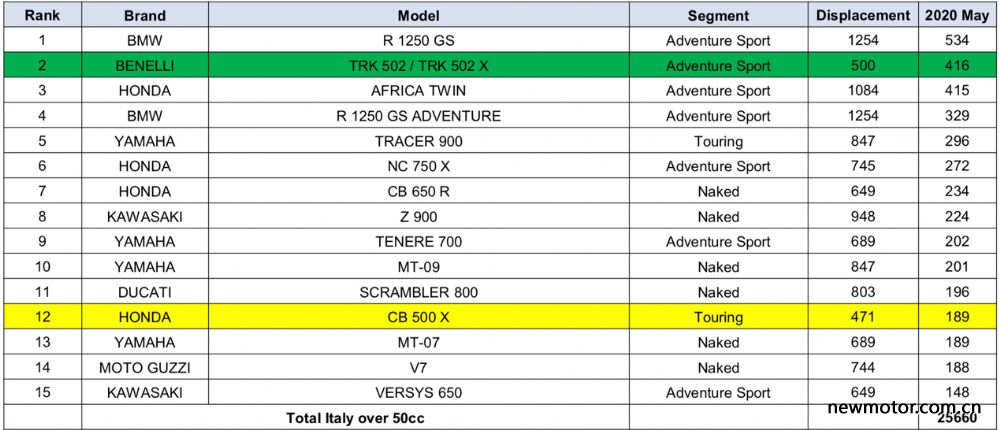Click the VERSYS 650 model cell
The height and width of the screenshot is (430, 1000).
[418, 392]
